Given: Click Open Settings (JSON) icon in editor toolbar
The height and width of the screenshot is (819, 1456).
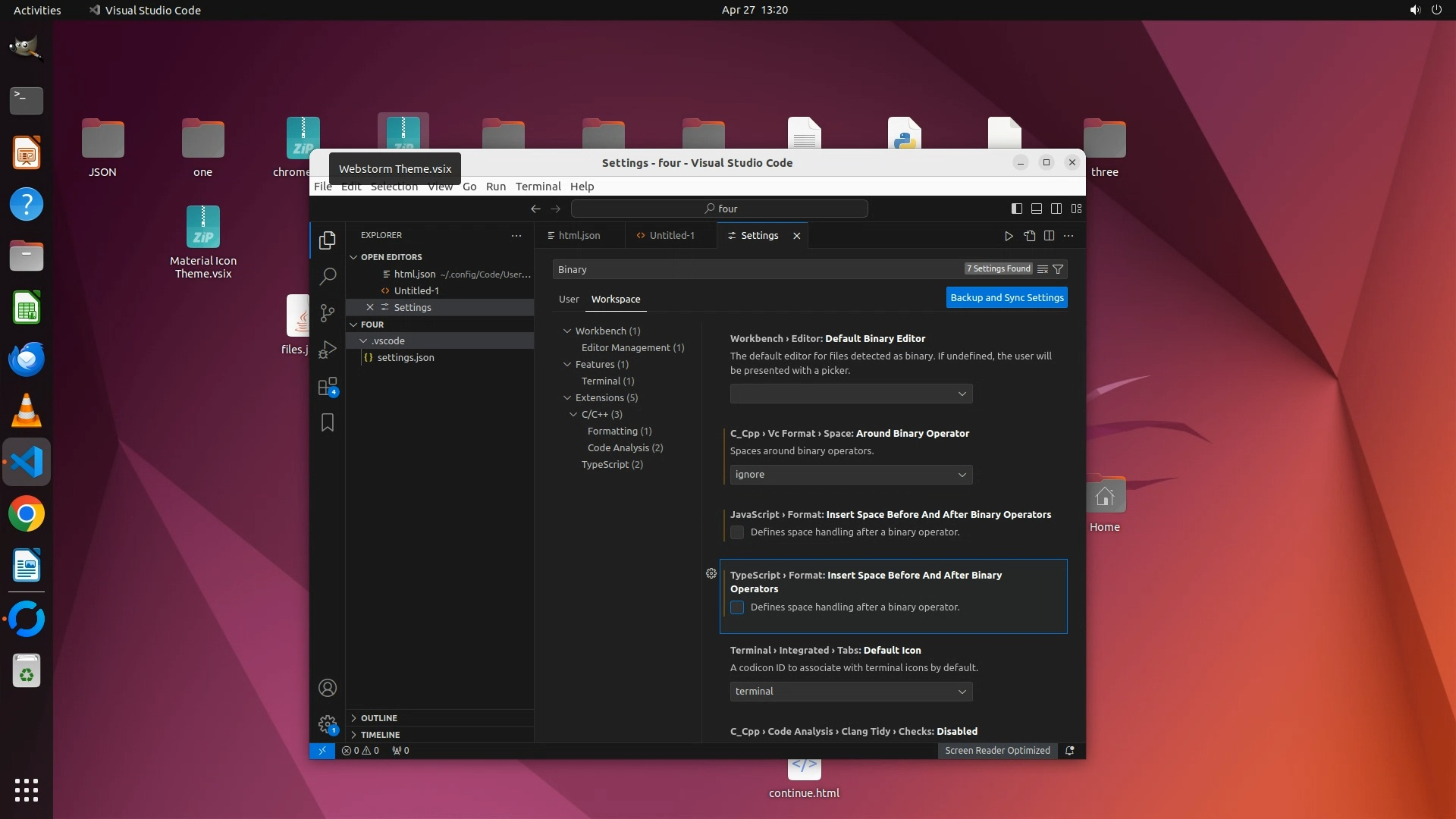Looking at the screenshot, I should [x=1029, y=236].
